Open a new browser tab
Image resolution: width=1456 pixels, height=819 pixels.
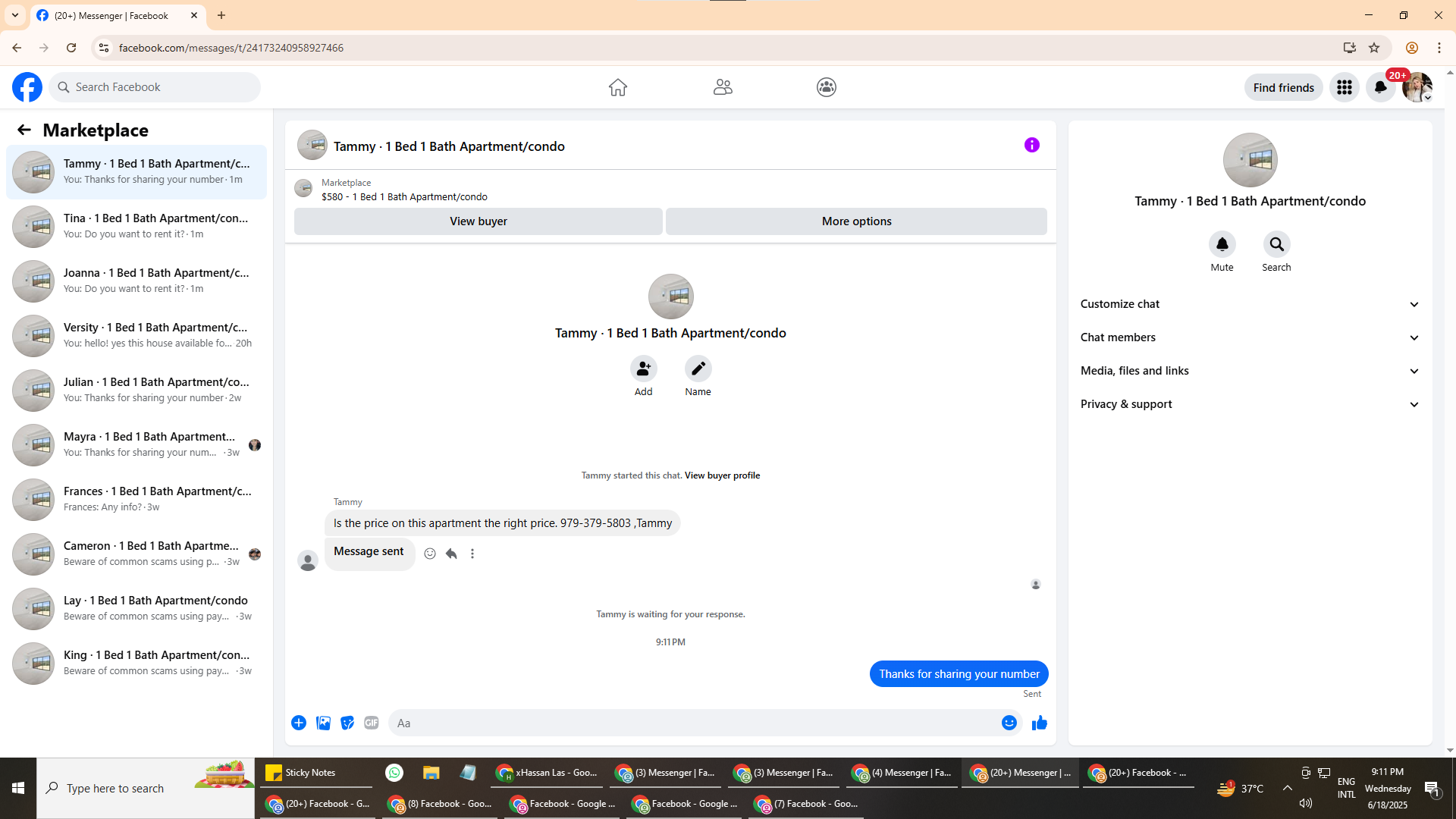click(x=221, y=15)
